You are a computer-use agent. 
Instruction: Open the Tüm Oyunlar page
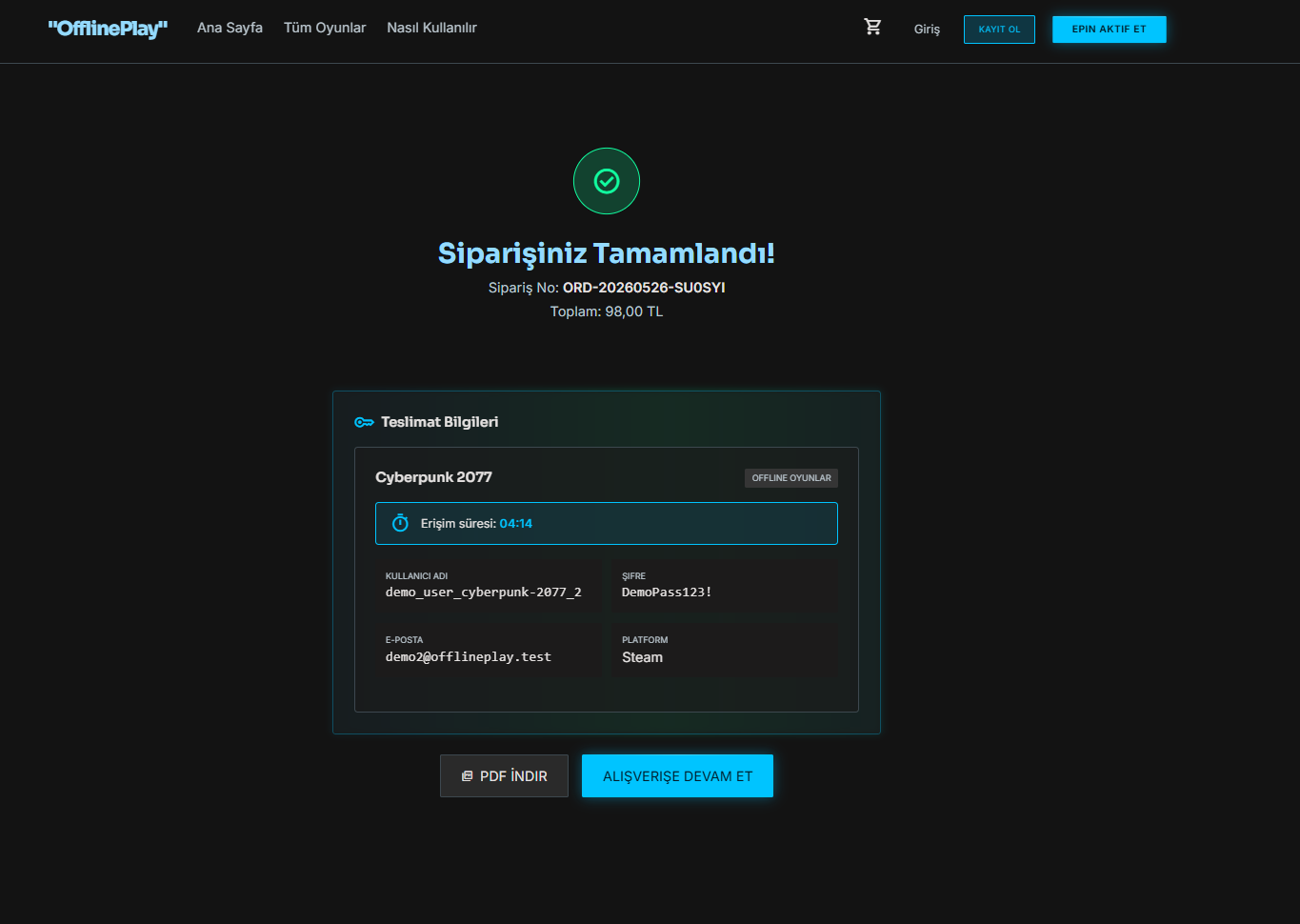point(325,28)
